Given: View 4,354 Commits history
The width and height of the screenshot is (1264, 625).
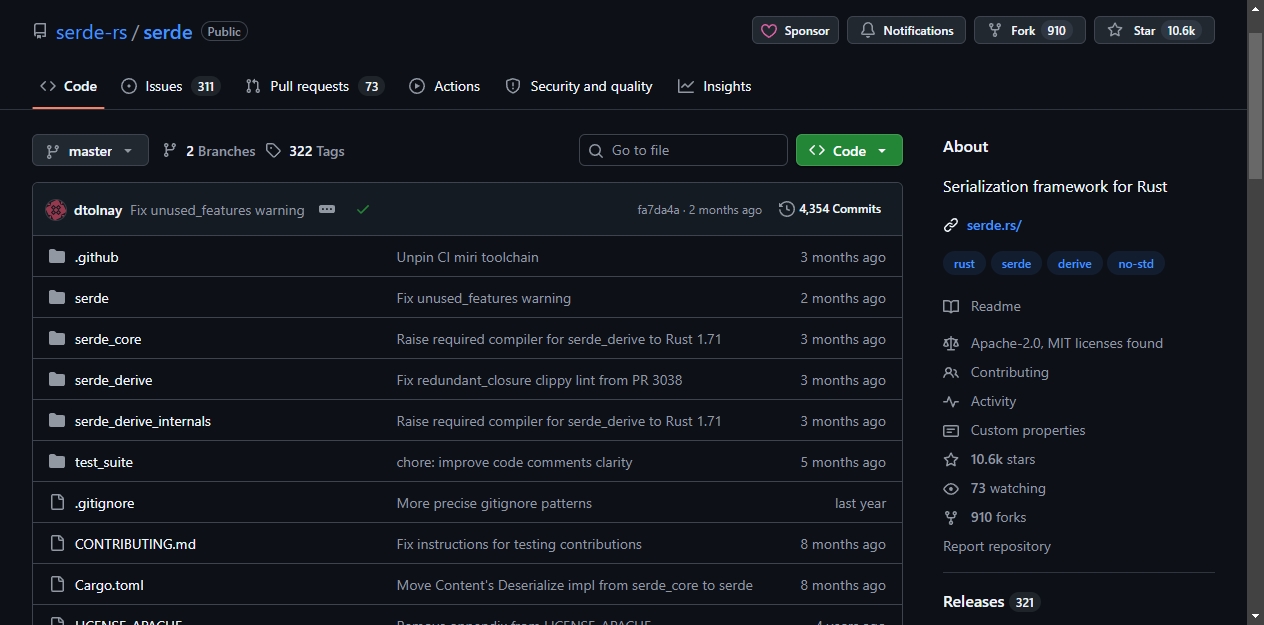Looking at the screenshot, I should tap(830, 209).
